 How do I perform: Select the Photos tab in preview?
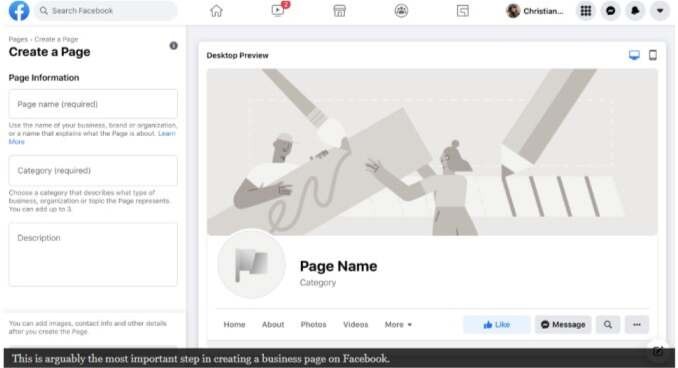click(313, 324)
